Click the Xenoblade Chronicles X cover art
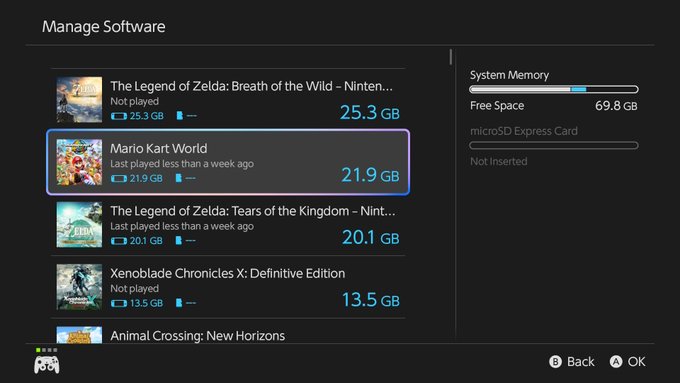 tap(79, 287)
